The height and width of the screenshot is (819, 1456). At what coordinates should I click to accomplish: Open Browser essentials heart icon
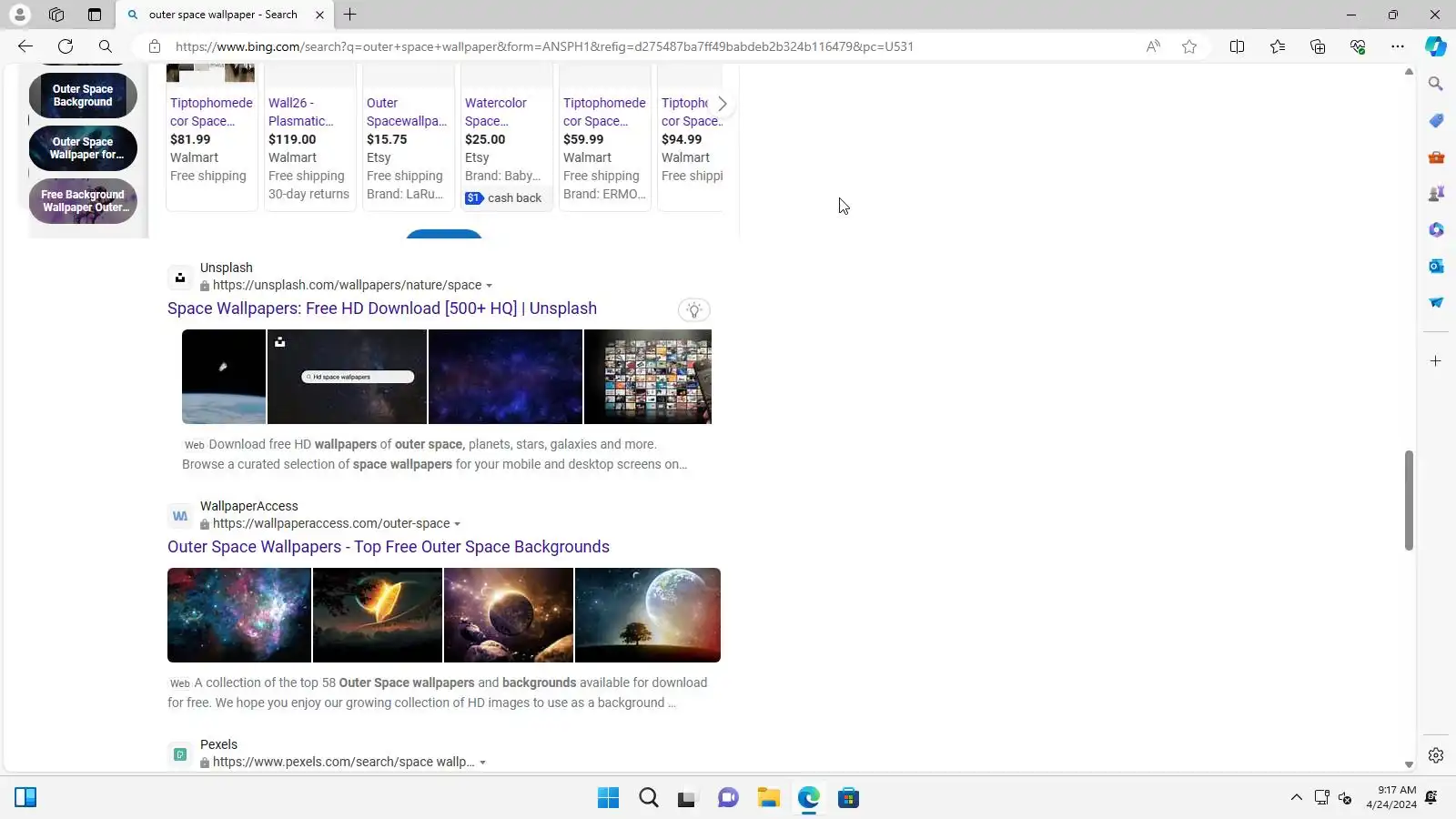click(x=1358, y=46)
